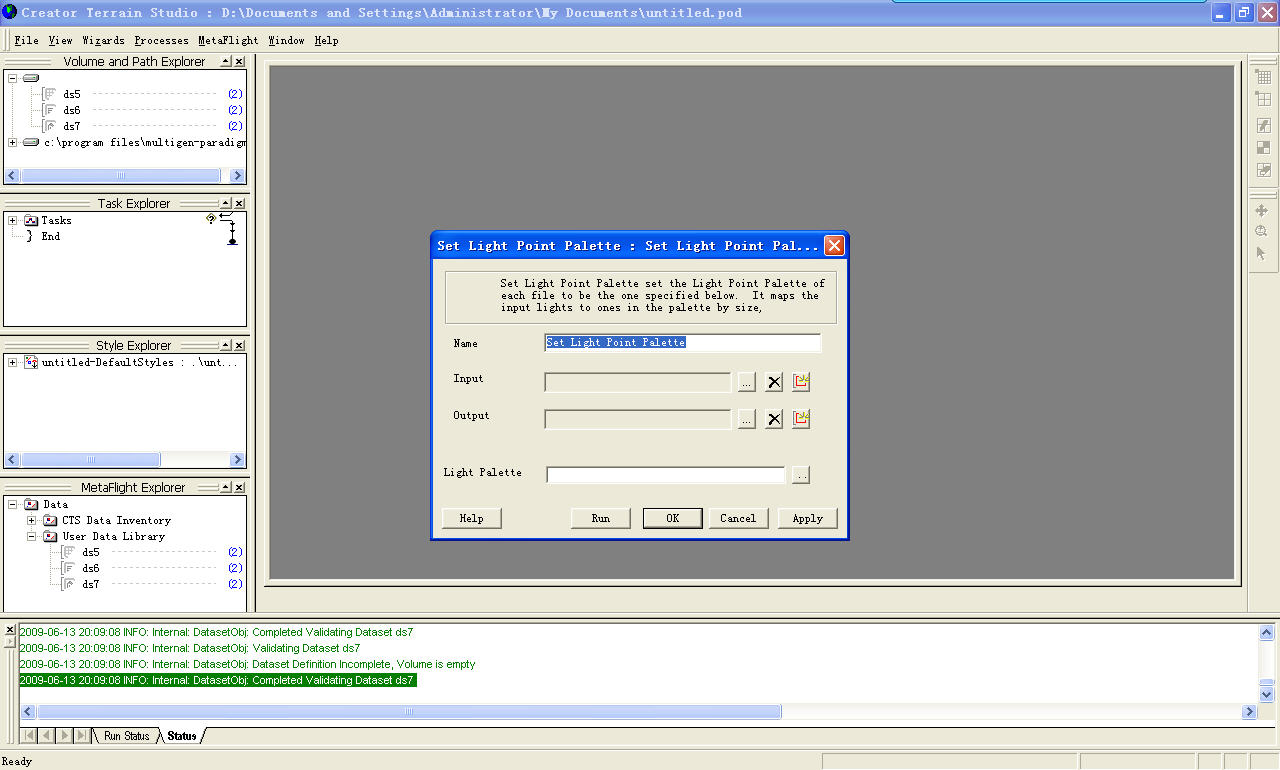
Task: Click the Data folder icon in MetaFlight Explorer
Action: [31, 504]
